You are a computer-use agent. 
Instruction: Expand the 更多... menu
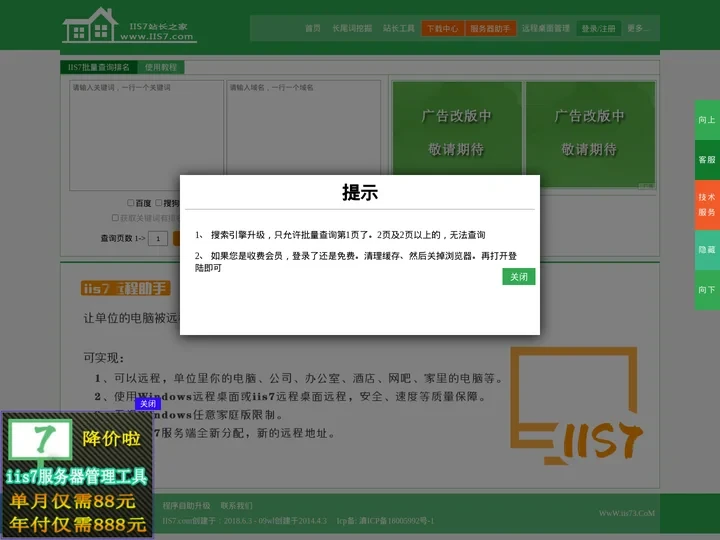click(x=638, y=28)
